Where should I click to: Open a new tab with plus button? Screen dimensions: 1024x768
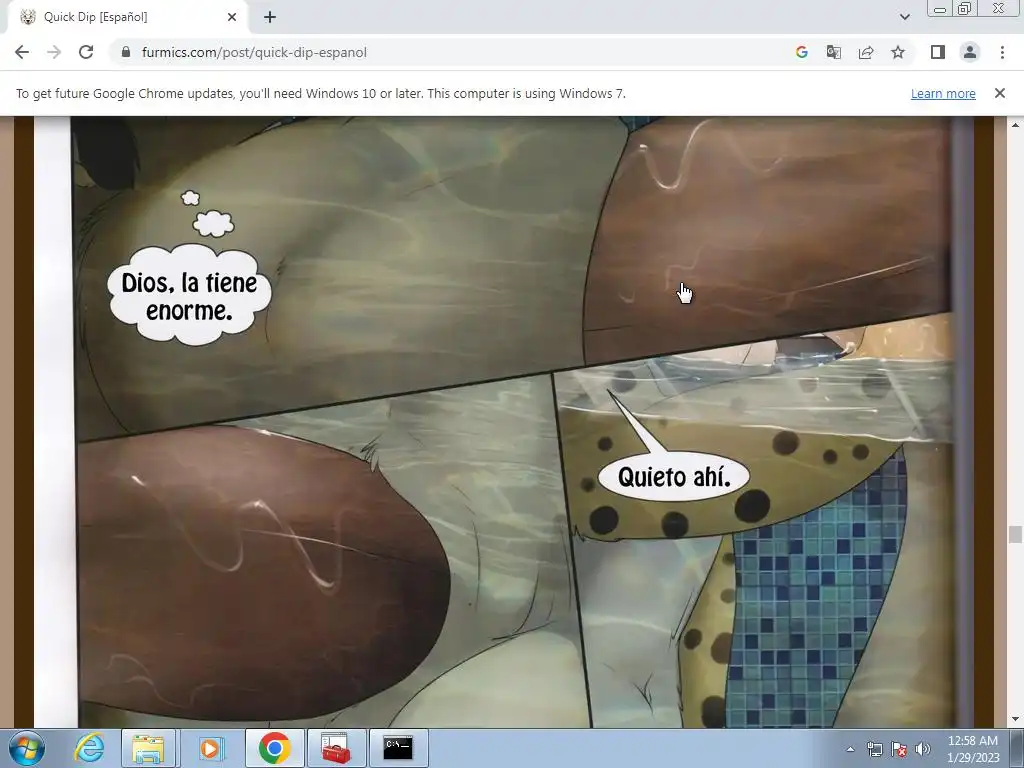pos(270,17)
